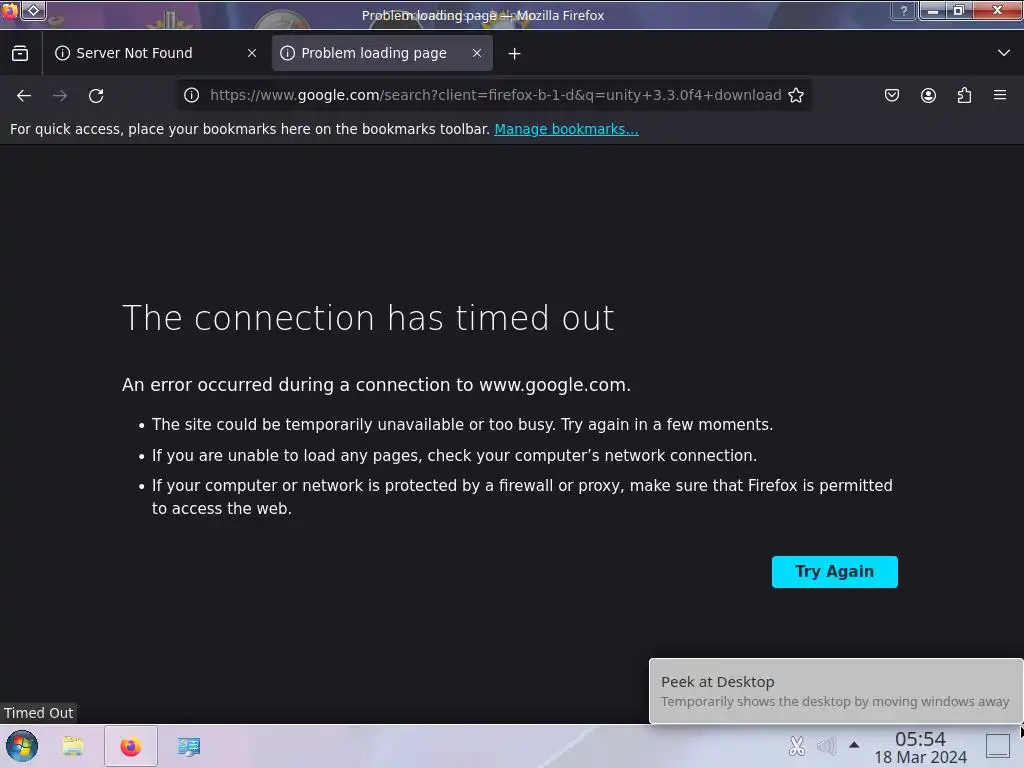Viewport: 1024px width, 768px height.
Task: Click the Try Again button
Action: [x=834, y=571]
